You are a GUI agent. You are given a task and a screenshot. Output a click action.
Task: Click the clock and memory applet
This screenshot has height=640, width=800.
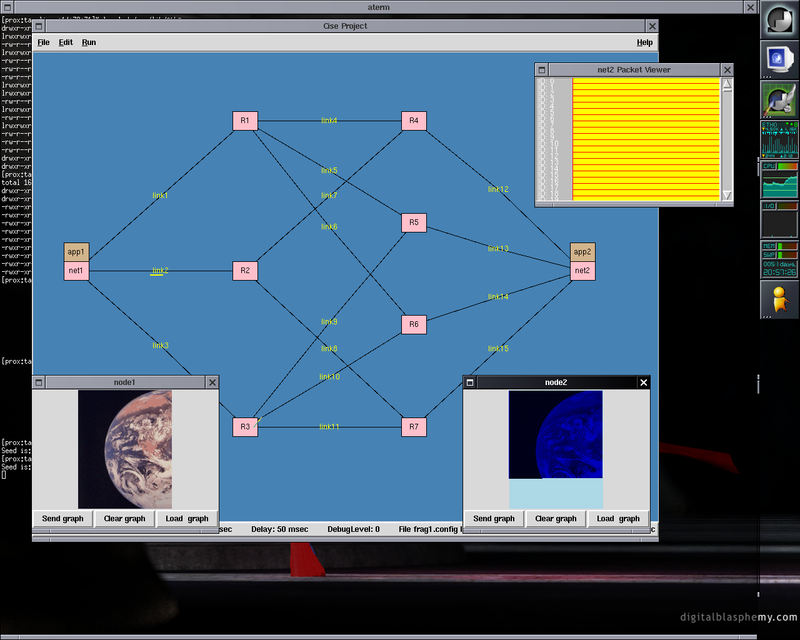780,259
